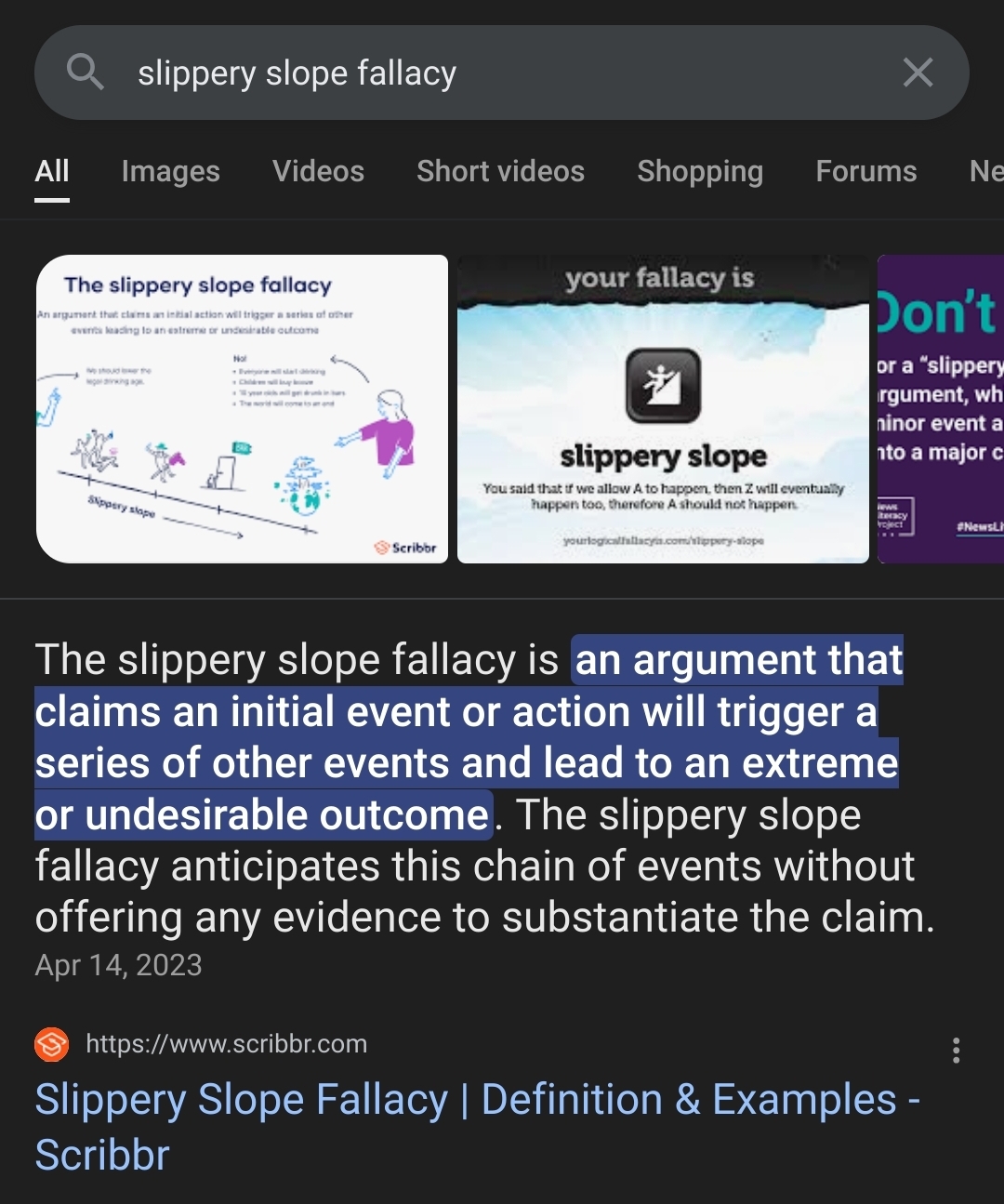Tap the orange Scribbr favicon next to the URL

(x=52, y=1044)
